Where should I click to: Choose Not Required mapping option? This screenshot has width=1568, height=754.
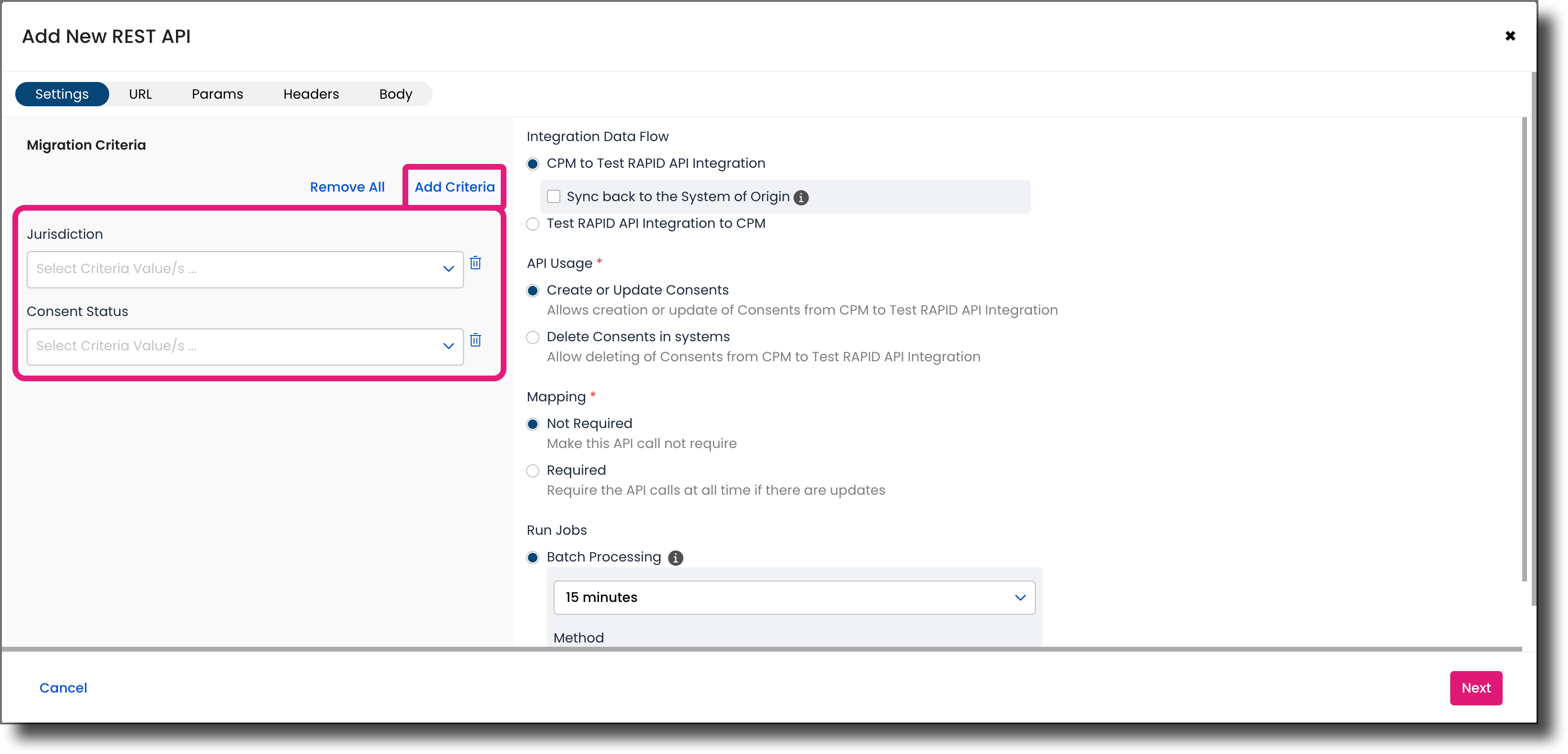(x=533, y=424)
